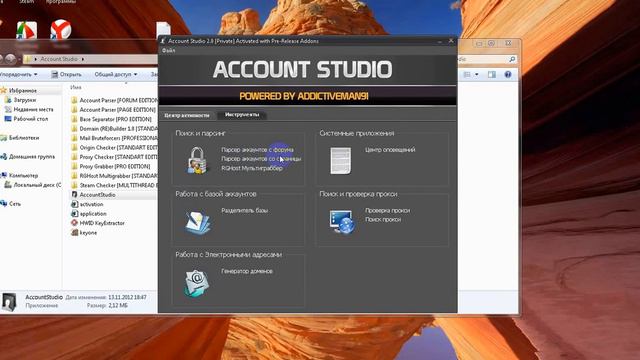Open Генератор доменов
The height and width of the screenshot is (360, 640).
click(247, 271)
